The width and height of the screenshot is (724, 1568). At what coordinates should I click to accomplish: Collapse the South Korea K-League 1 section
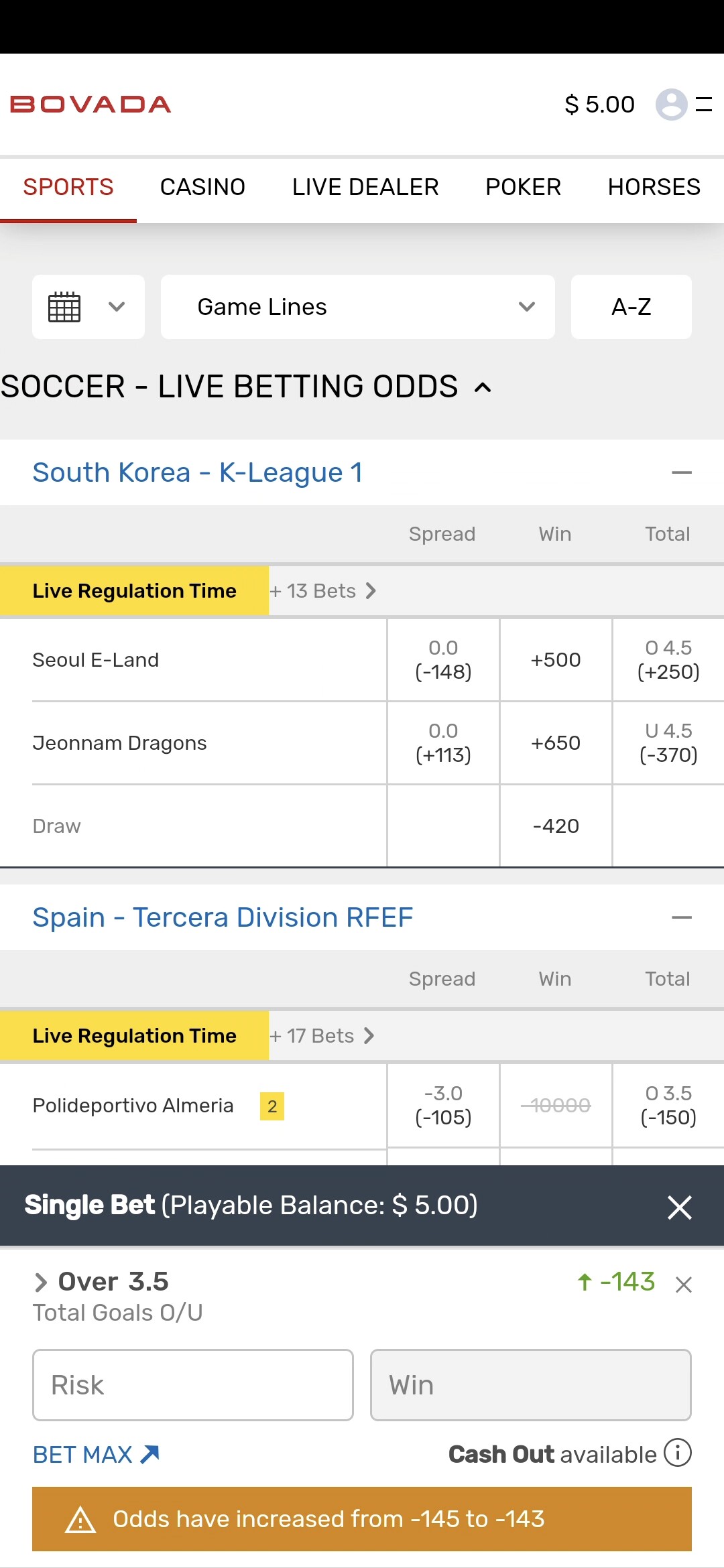point(681,473)
